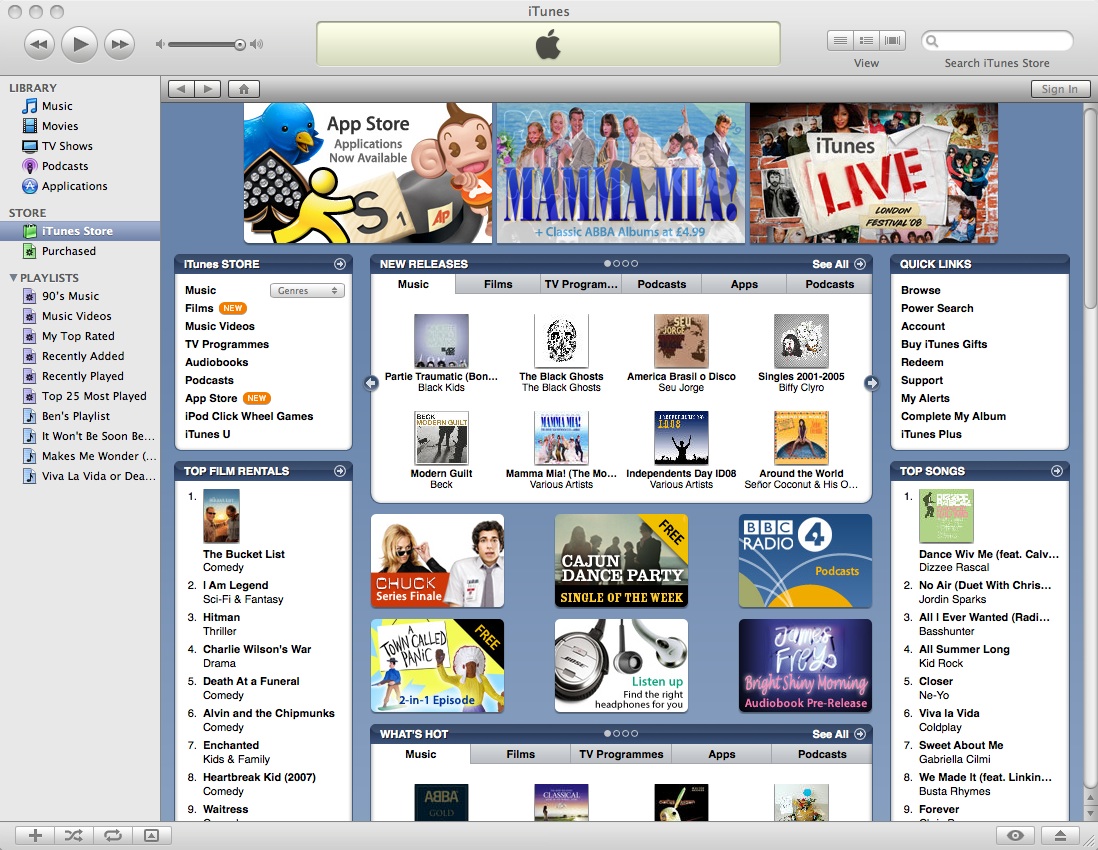The width and height of the screenshot is (1098, 850).
Task: Collapse the Playlists section
Action: (x=13, y=278)
